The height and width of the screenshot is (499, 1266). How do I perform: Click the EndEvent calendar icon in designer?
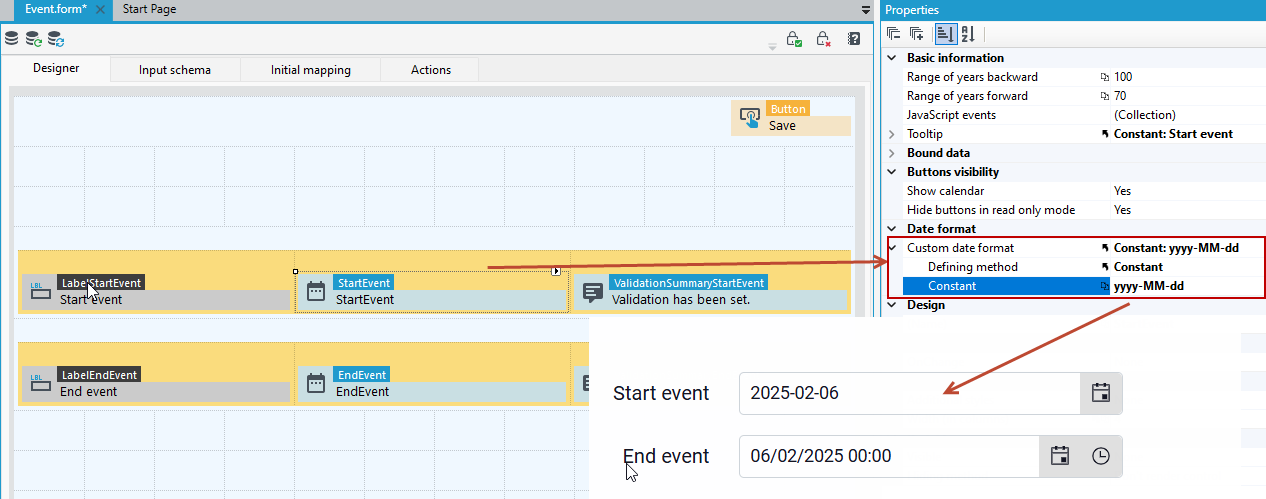coord(316,384)
